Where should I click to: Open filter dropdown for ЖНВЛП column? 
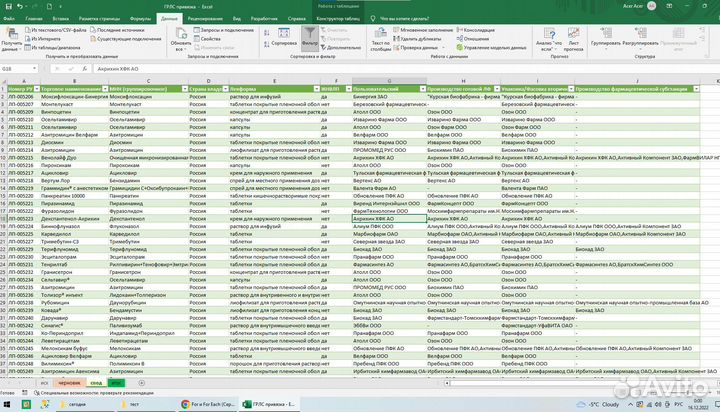[349, 89]
